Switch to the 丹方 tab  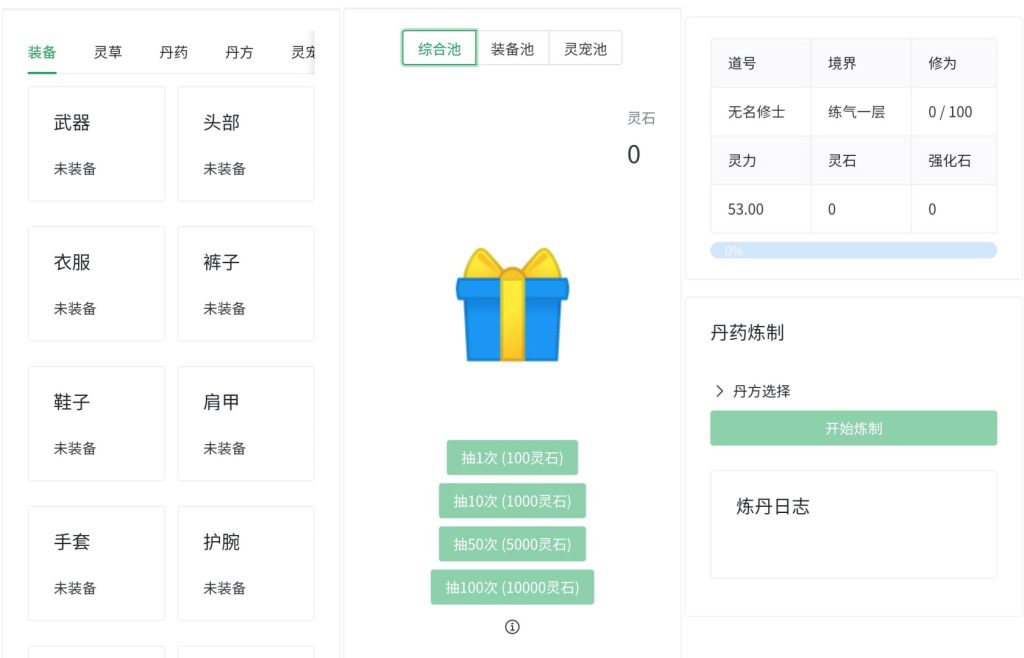point(238,53)
